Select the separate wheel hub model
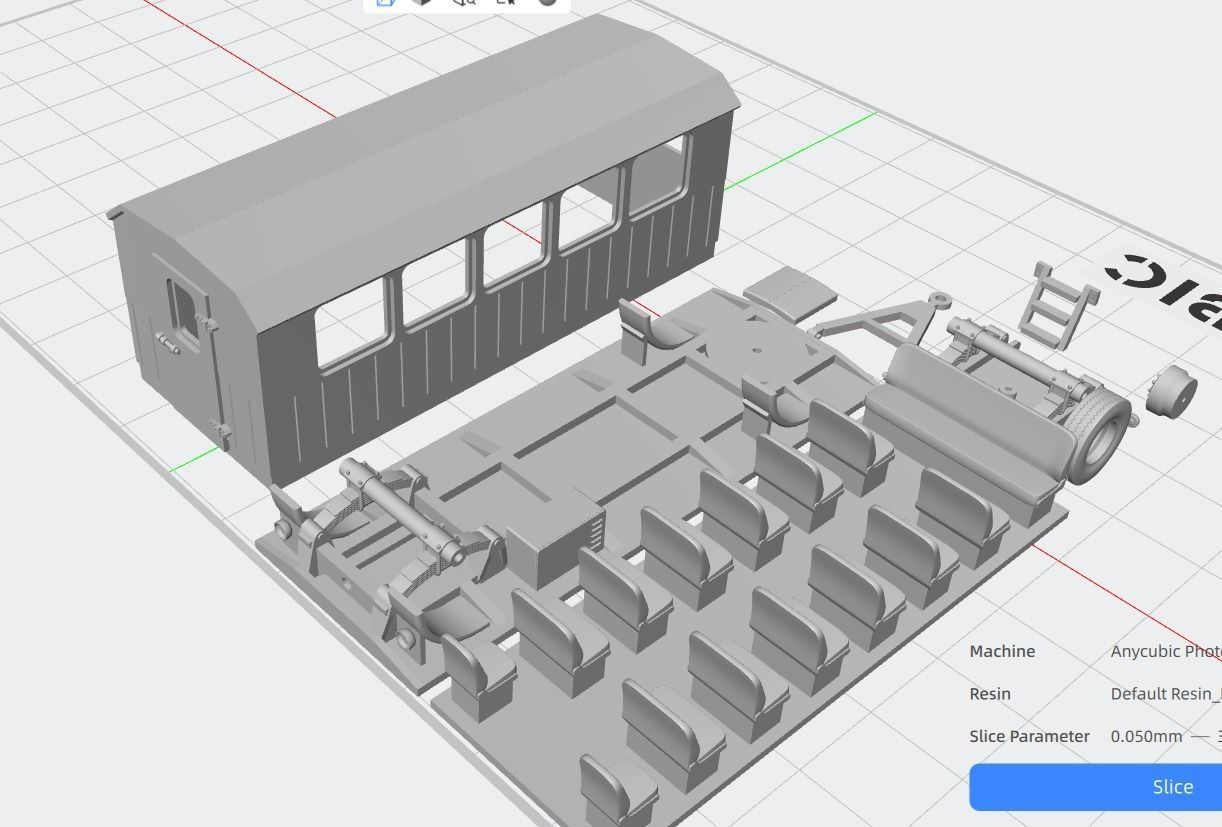 click(1171, 393)
